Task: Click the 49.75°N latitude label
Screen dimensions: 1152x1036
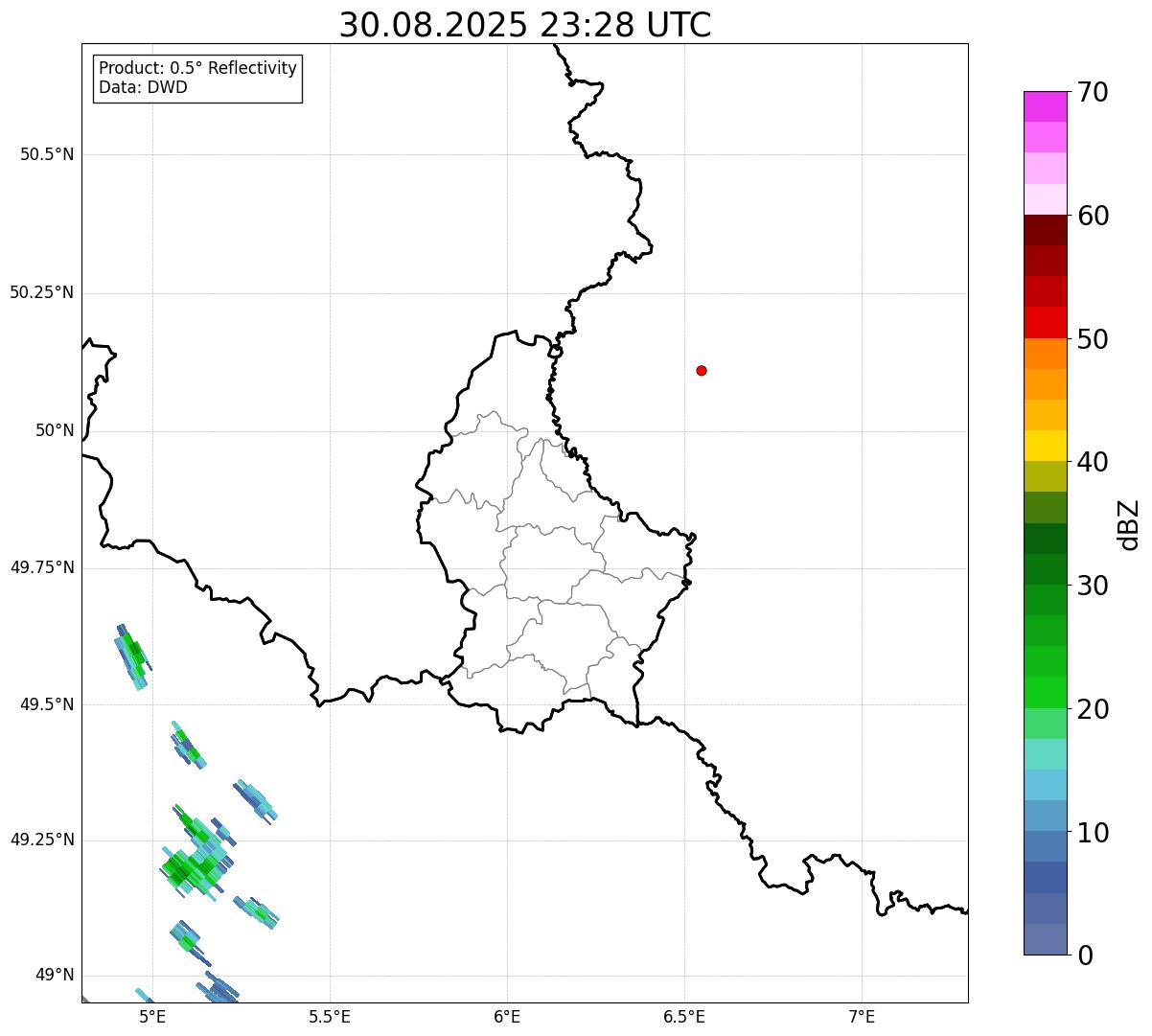Action: (42, 567)
